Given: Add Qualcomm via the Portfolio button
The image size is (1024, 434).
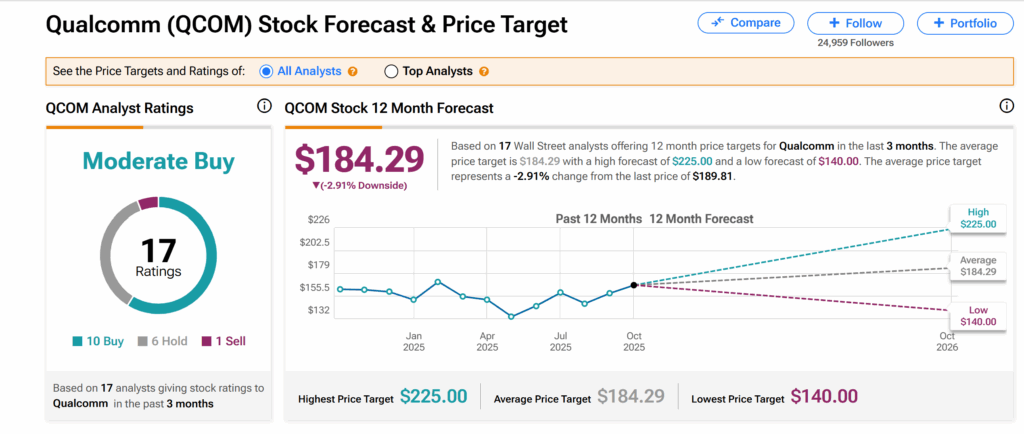Looking at the screenshot, I should [965, 23].
